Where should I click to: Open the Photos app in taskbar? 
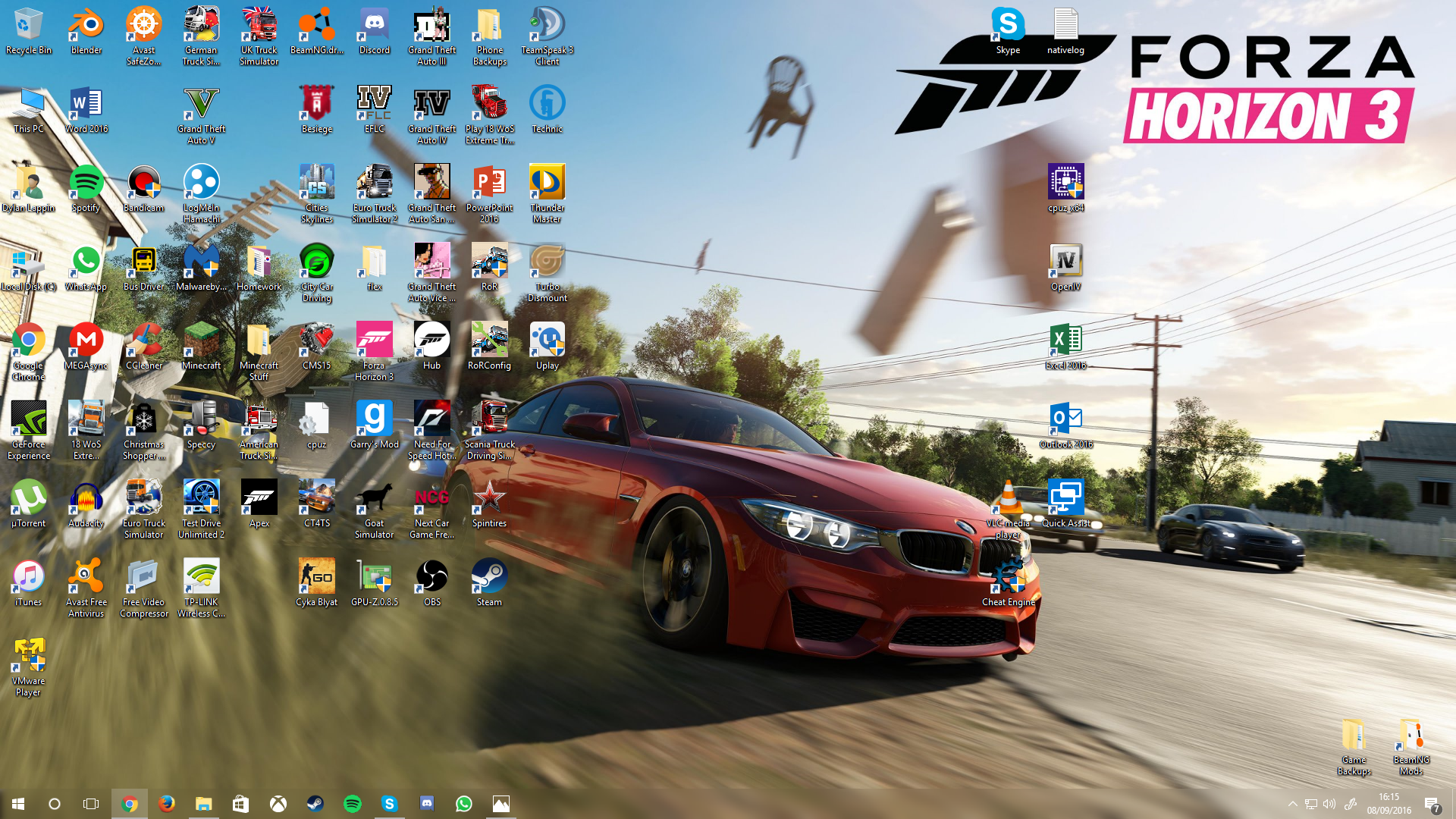tap(501, 804)
